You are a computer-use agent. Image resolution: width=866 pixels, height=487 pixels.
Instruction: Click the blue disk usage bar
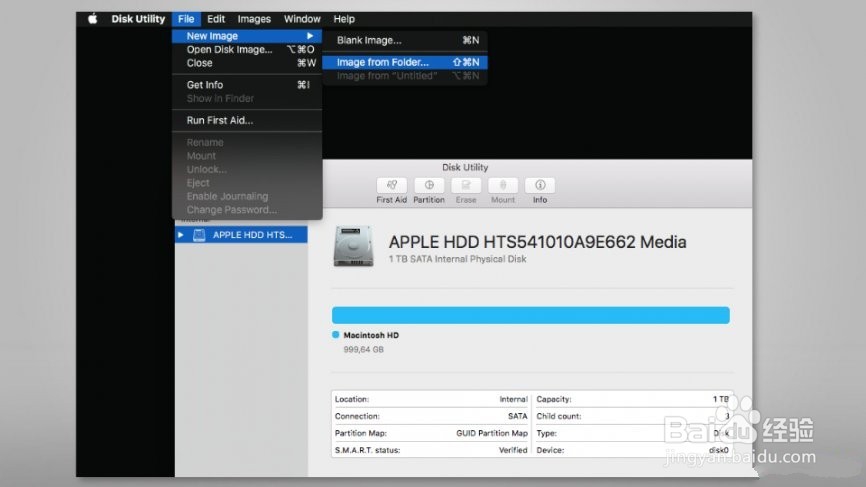(531, 315)
